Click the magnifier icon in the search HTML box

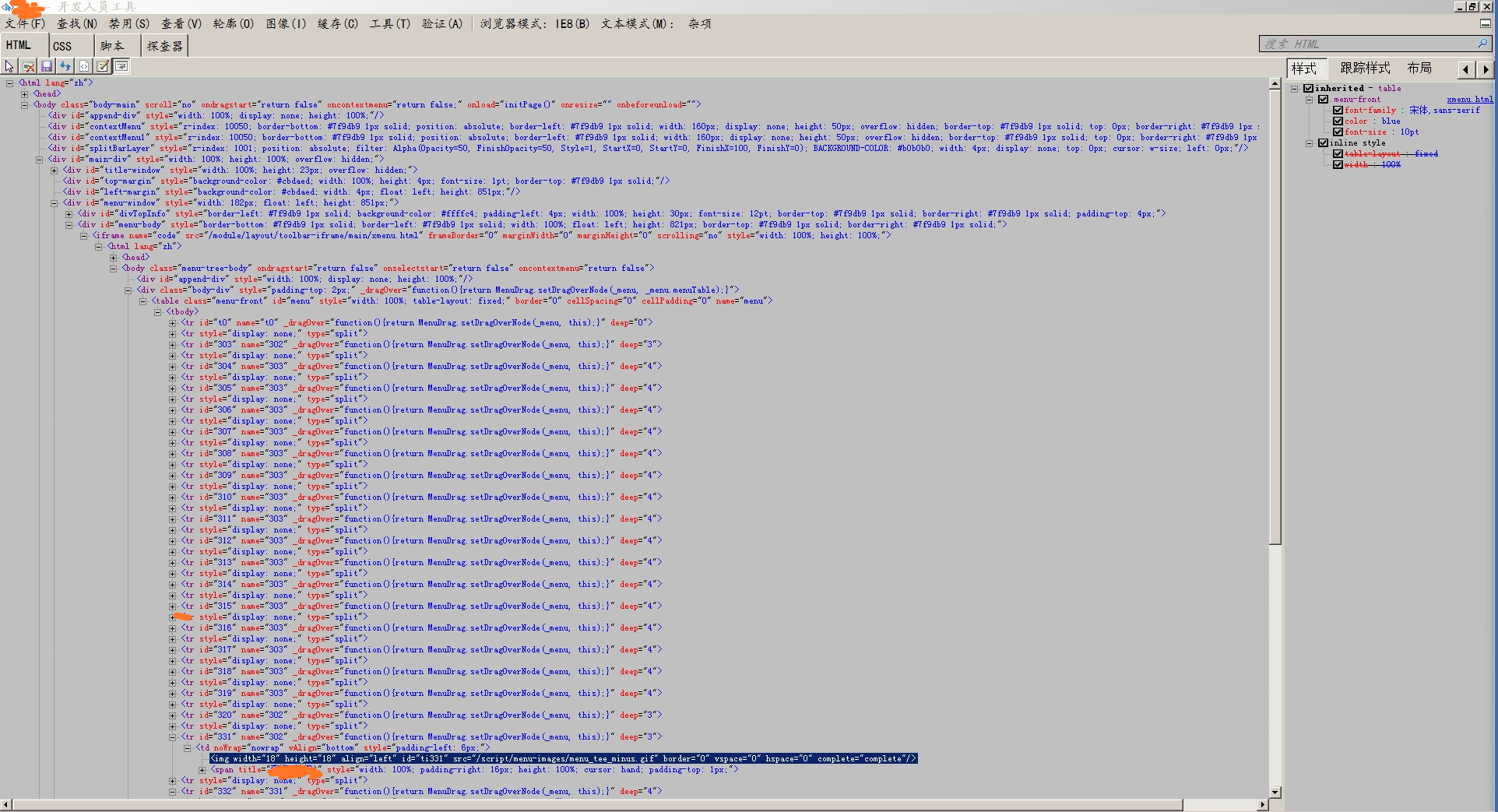click(x=1482, y=44)
